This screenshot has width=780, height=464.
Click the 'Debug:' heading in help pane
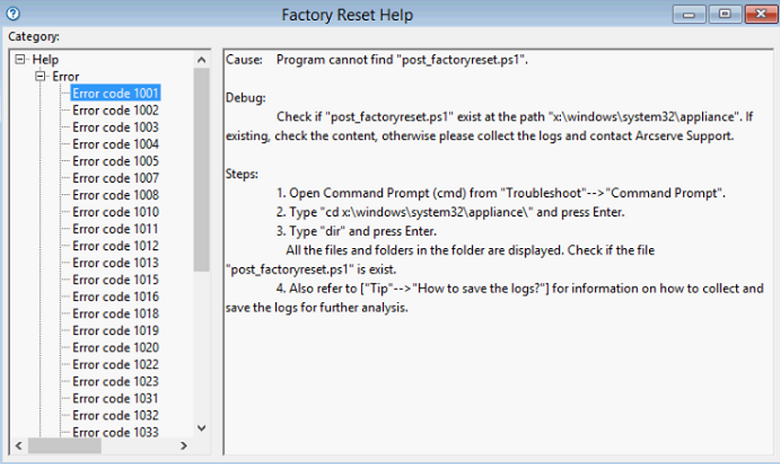[x=245, y=97]
